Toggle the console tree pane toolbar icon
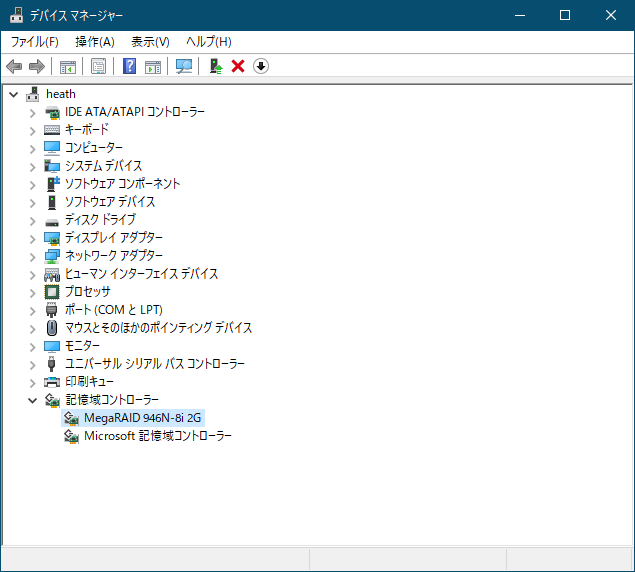The image size is (635, 572). coord(68,66)
